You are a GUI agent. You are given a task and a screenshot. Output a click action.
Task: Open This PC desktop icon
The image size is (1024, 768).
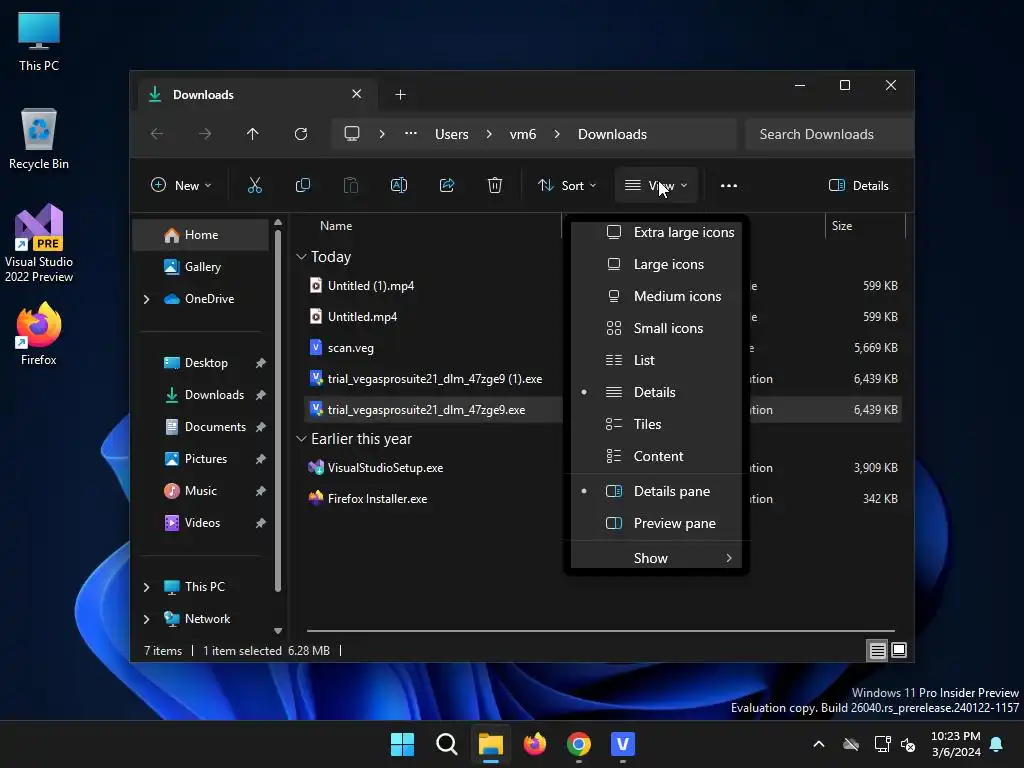click(x=39, y=42)
